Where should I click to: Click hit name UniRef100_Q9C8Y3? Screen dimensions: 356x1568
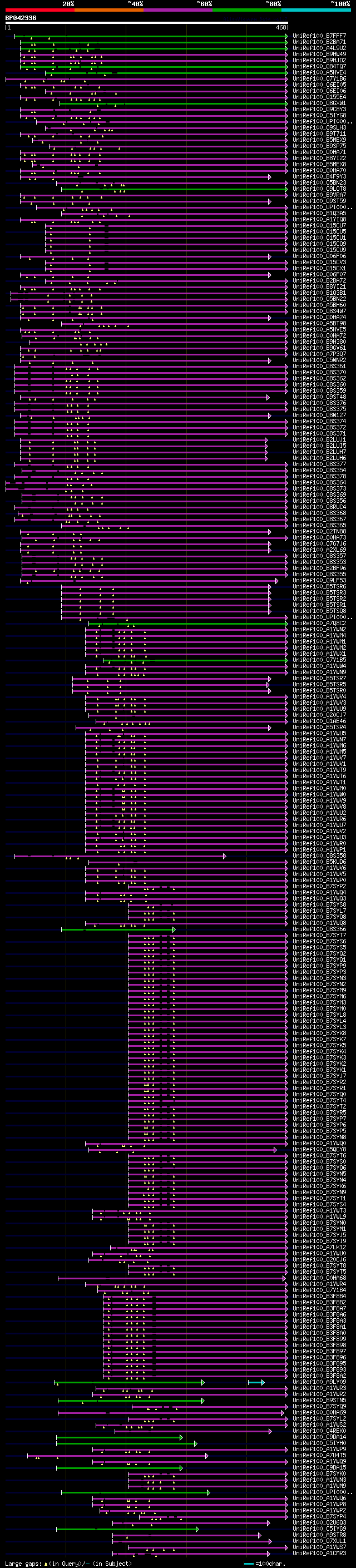(319, 110)
